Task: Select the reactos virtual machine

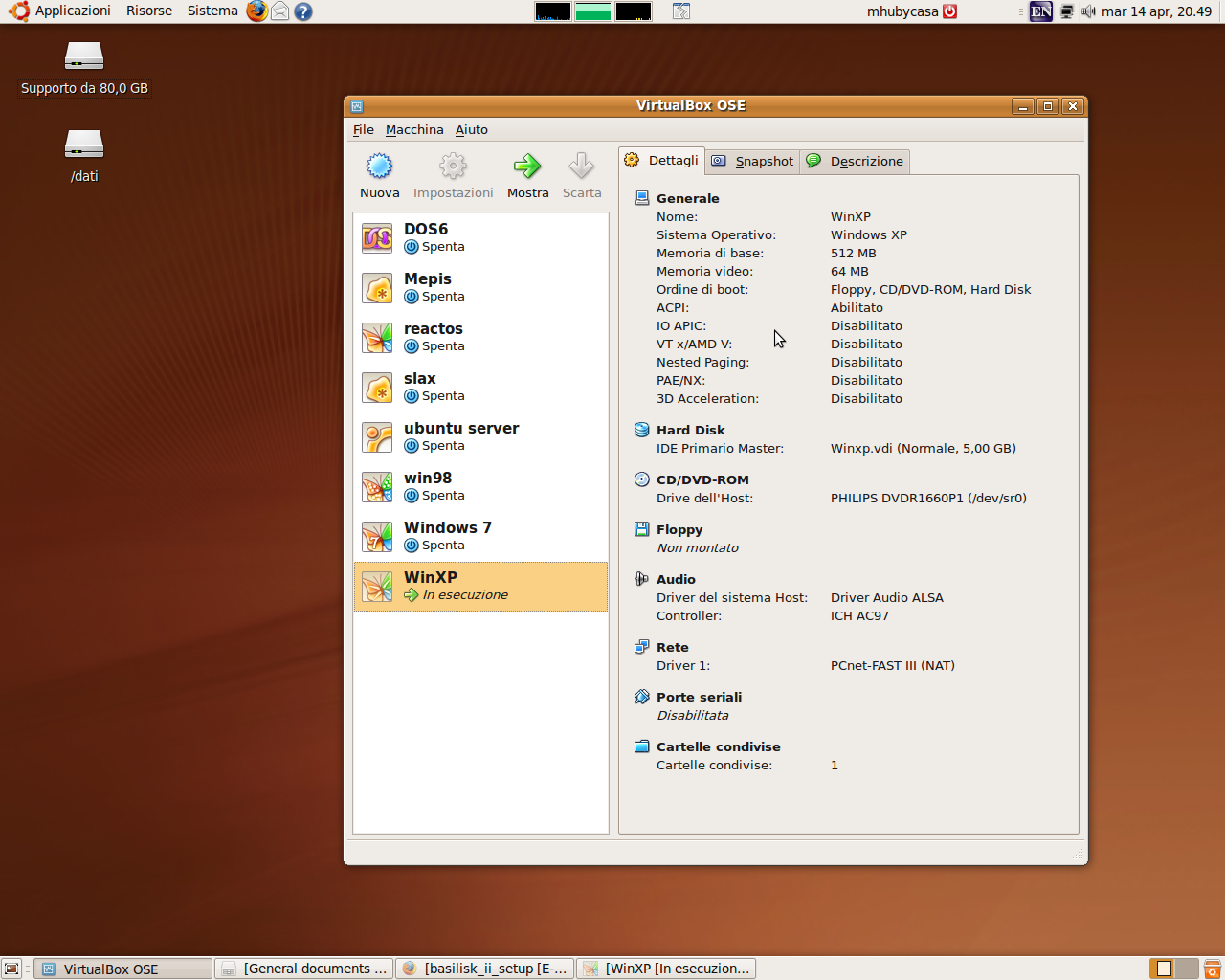Action: click(480, 337)
